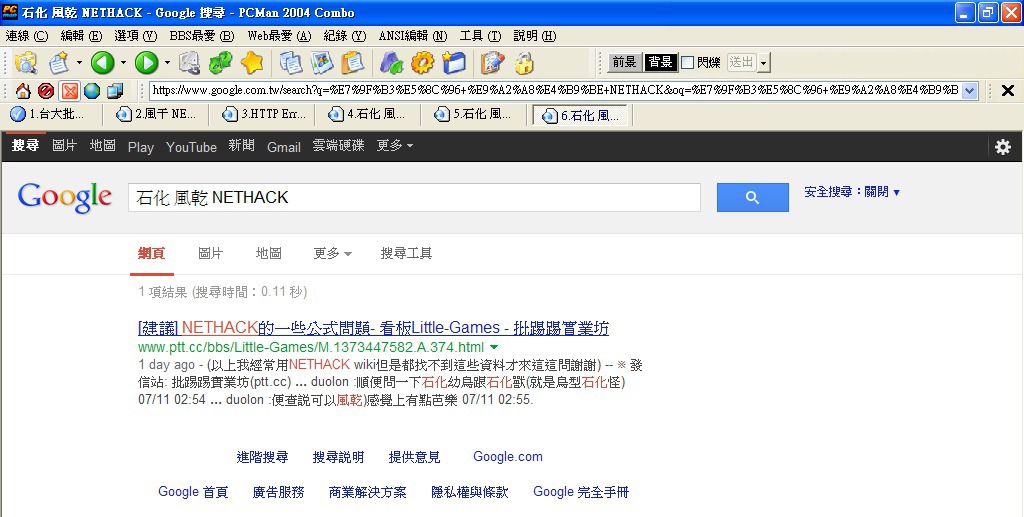The image size is (1024, 517).
Task: Go forward with the green right arrow
Action: pyautogui.click(x=146, y=63)
